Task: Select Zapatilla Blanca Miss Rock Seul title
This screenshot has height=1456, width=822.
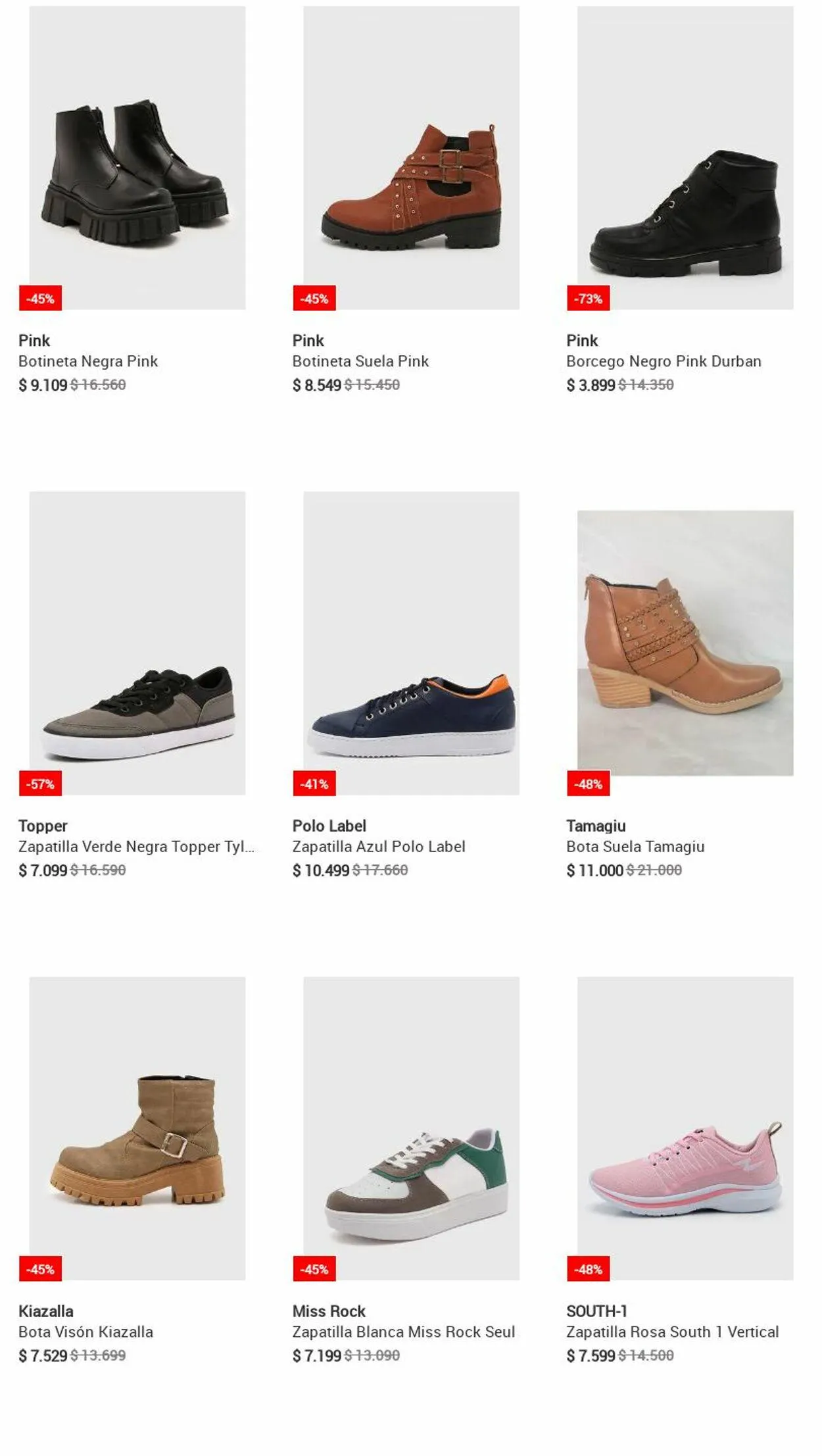Action: click(x=404, y=1332)
